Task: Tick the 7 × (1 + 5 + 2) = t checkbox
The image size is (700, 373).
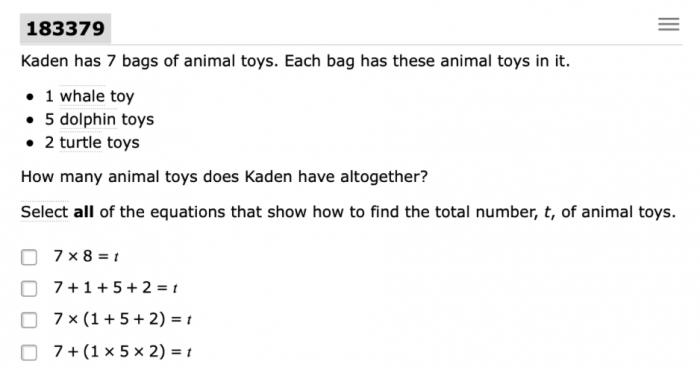Action: [x=29, y=320]
